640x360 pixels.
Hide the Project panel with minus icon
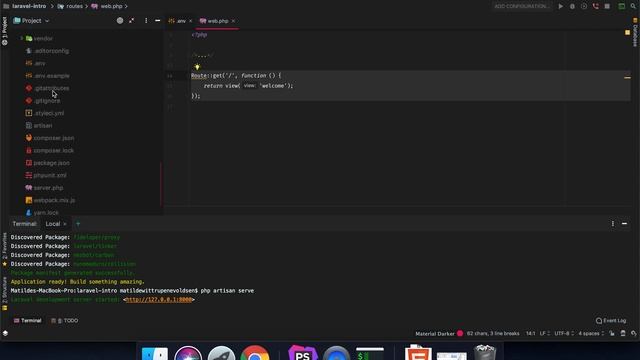pyautogui.click(x=158, y=20)
